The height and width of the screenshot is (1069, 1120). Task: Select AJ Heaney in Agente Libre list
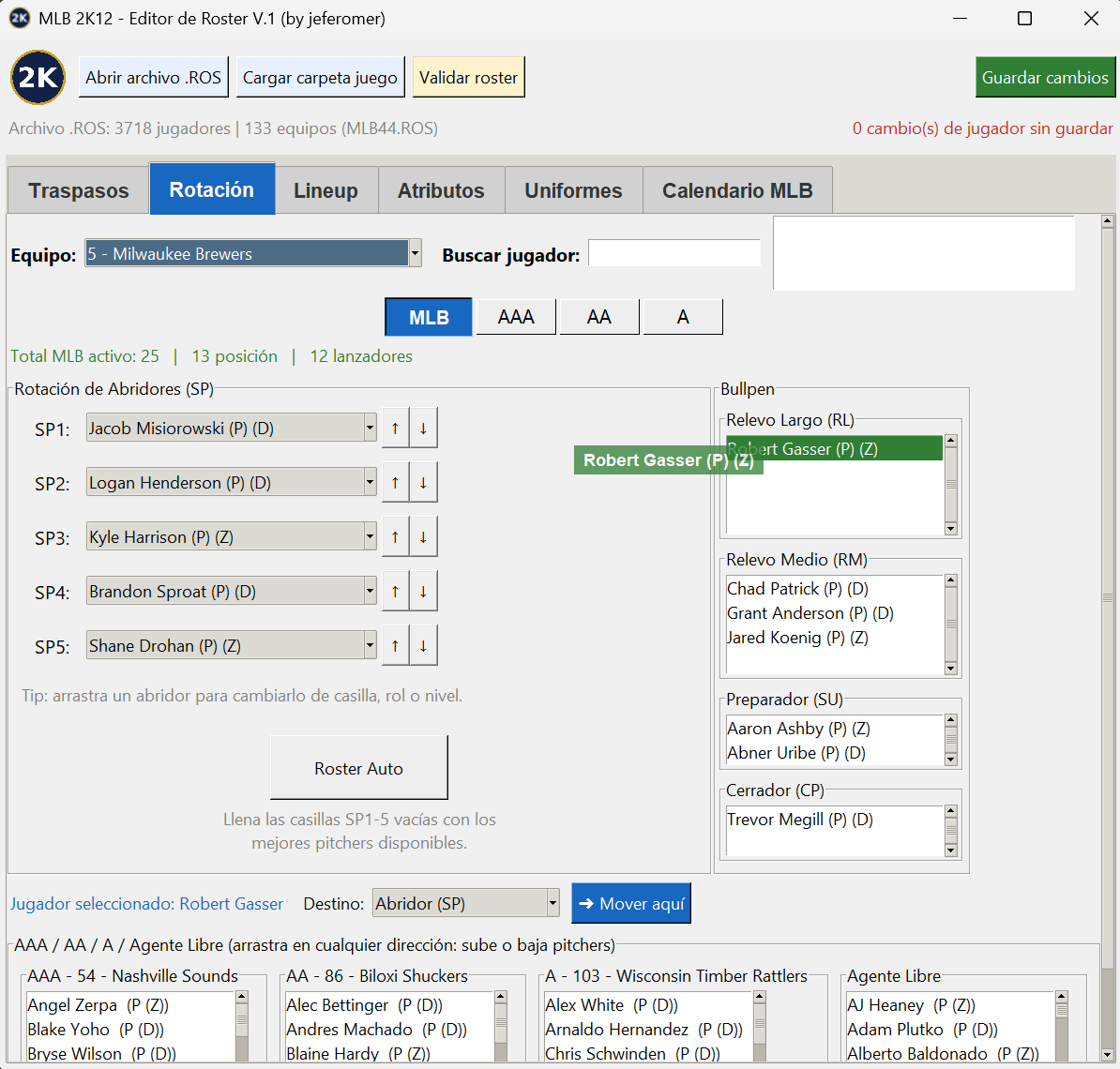pyautogui.click(x=950, y=1004)
